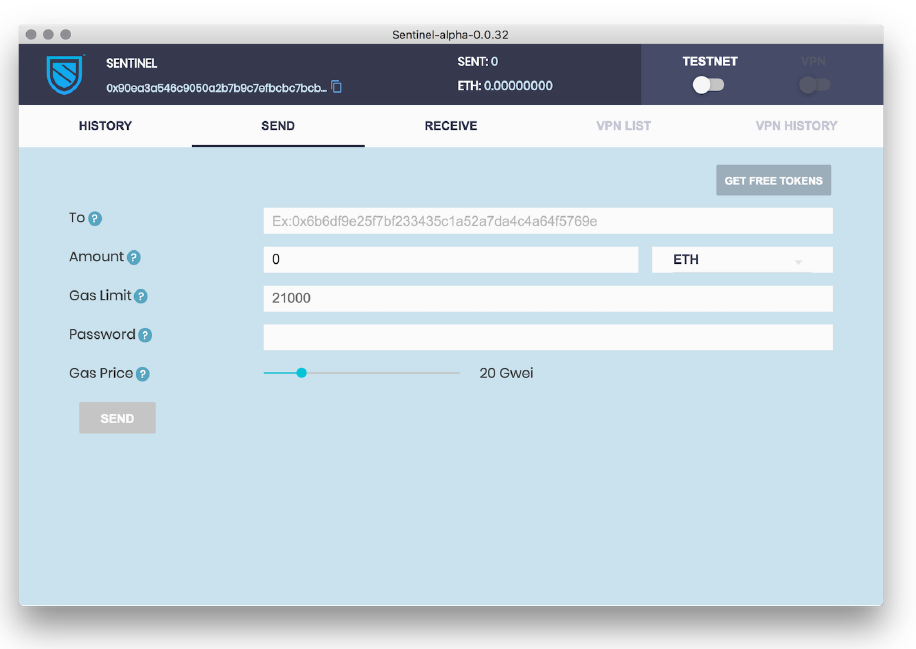The image size is (916, 649).
Task: Click the GET FREE TOKENS button
Action: [x=773, y=181]
